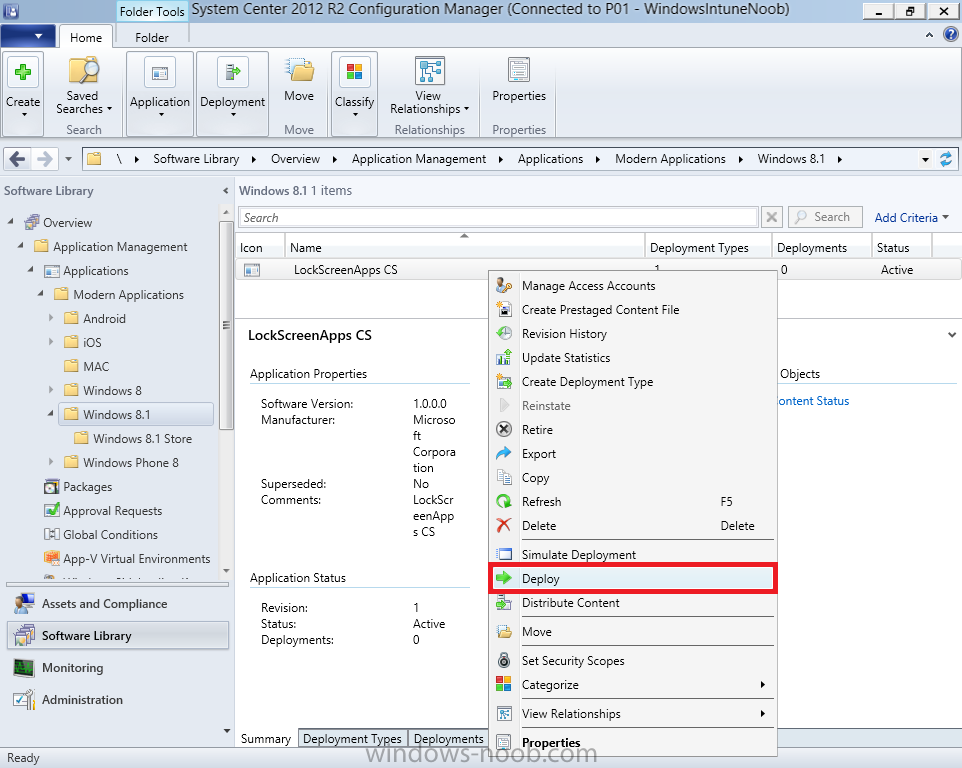Choose Deploy from the context menu
The width and height of the screenshot is (962, 768).
click(633, 578)
